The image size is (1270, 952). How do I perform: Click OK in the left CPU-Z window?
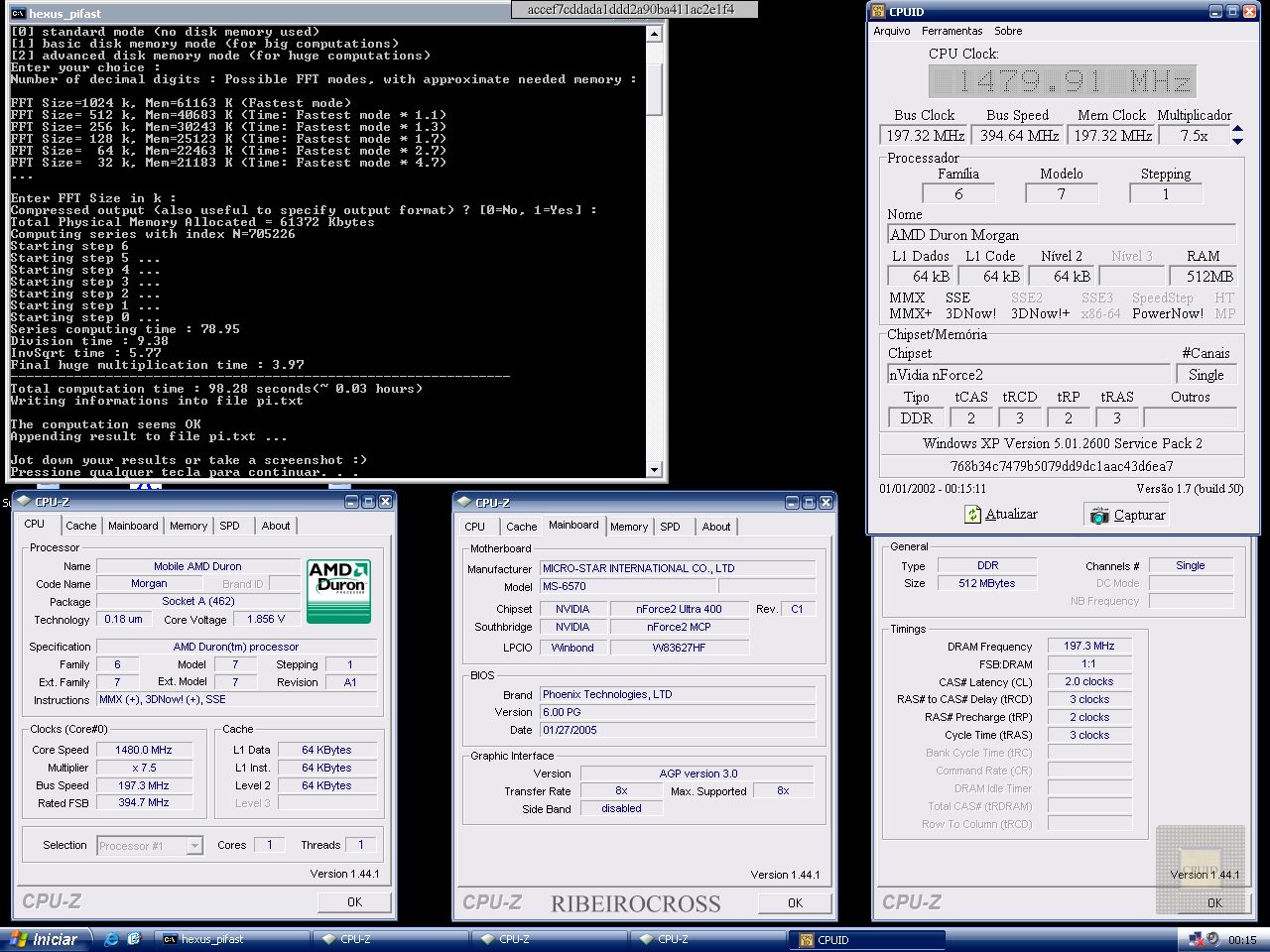pyautogui.click(x=354, y=902)
